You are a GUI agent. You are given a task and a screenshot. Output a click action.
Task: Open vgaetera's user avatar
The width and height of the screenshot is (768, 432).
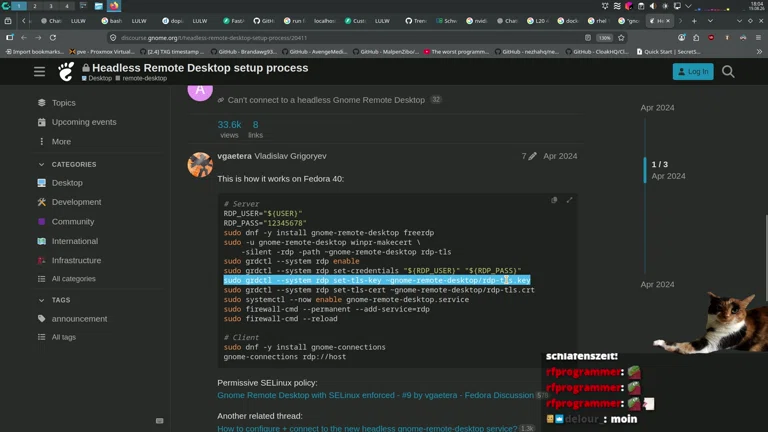(x=200, y=165)
